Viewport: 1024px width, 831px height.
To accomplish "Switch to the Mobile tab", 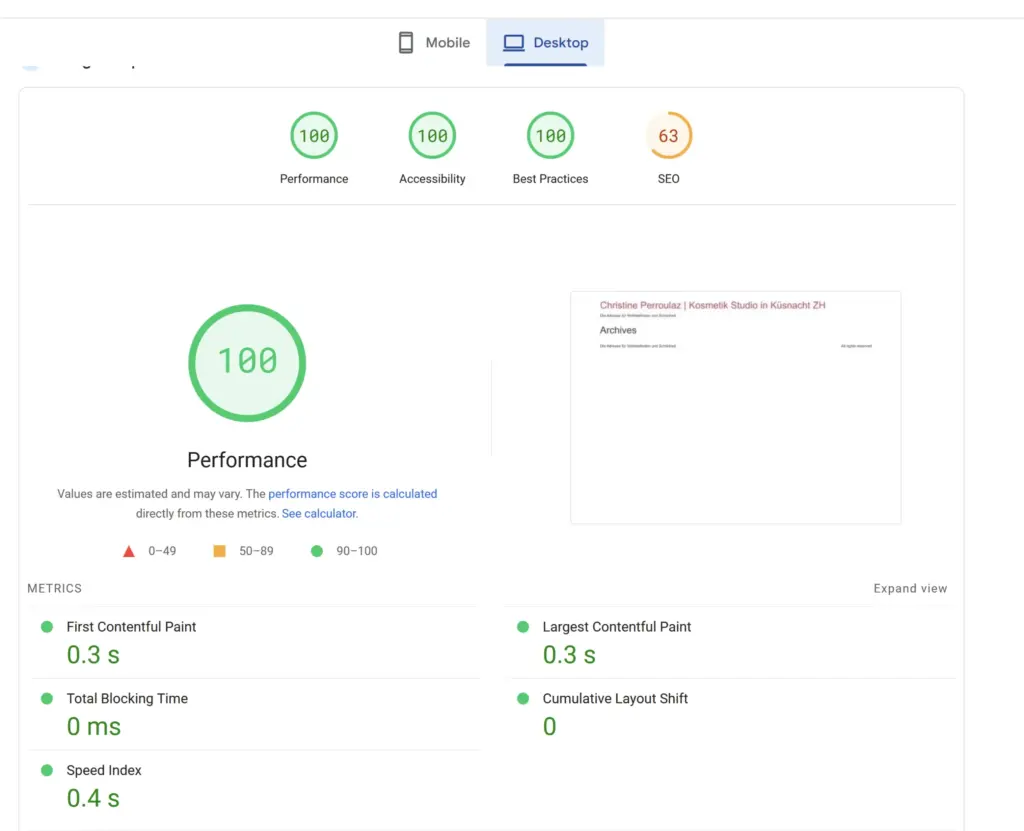I will [x=434, y=42].
